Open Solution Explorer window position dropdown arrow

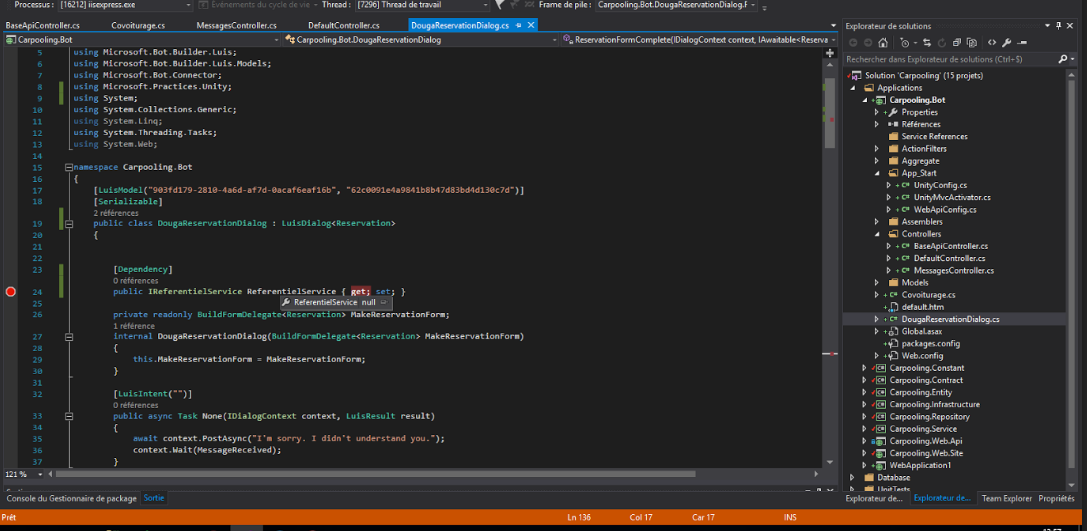point(1047,26)
